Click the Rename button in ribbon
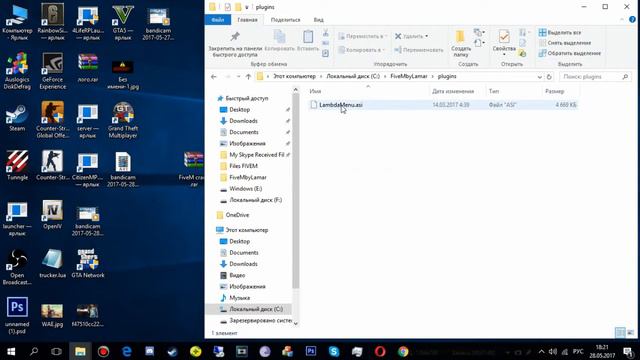 pos(419,50)
